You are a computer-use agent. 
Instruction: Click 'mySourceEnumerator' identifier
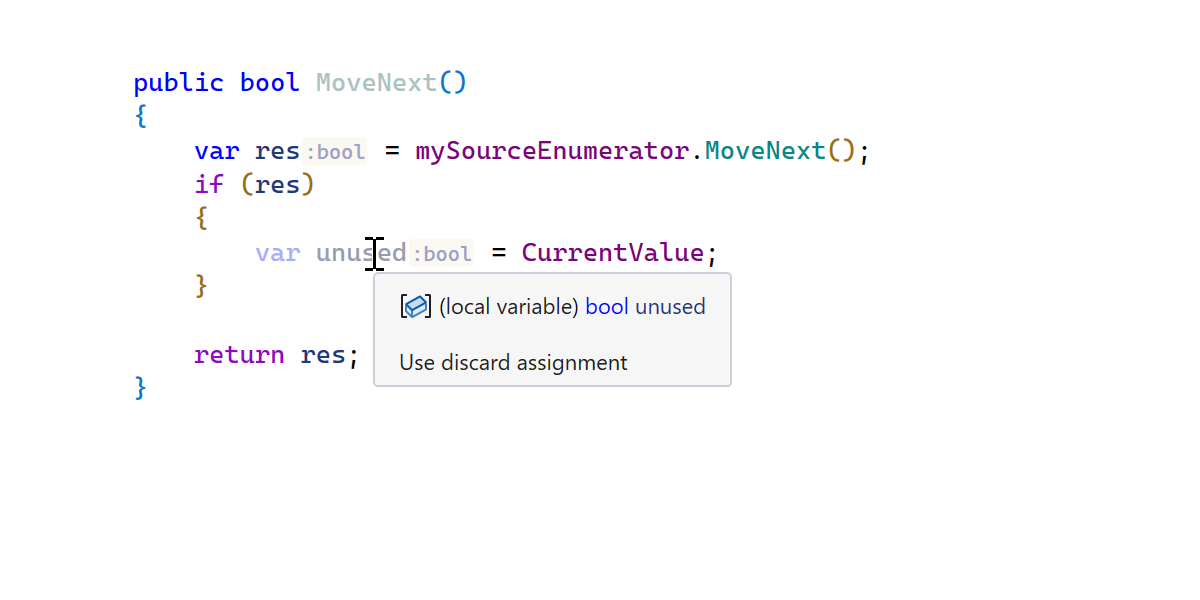pos(552,151)
